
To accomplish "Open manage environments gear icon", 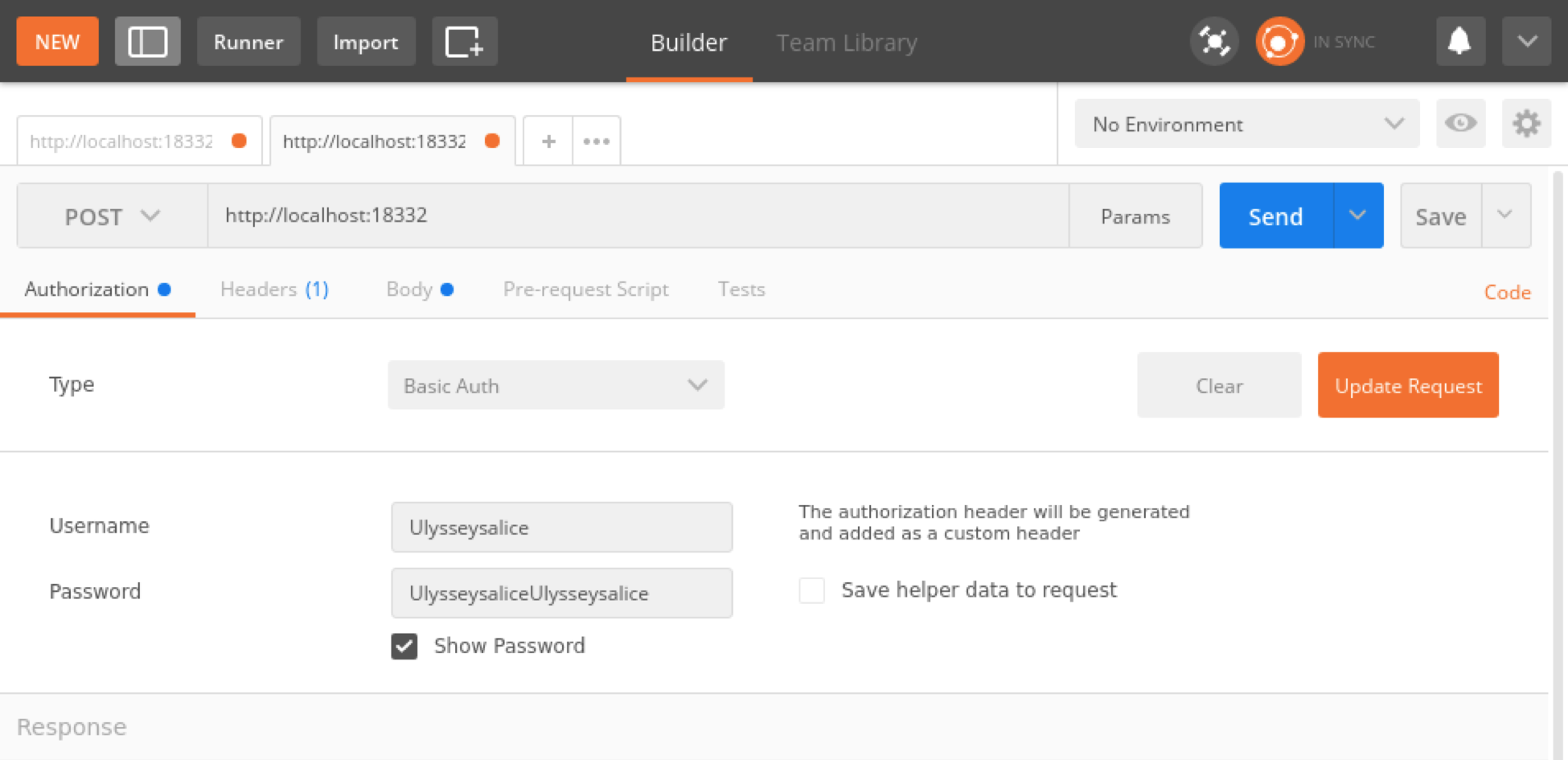I will point(1526,123).
